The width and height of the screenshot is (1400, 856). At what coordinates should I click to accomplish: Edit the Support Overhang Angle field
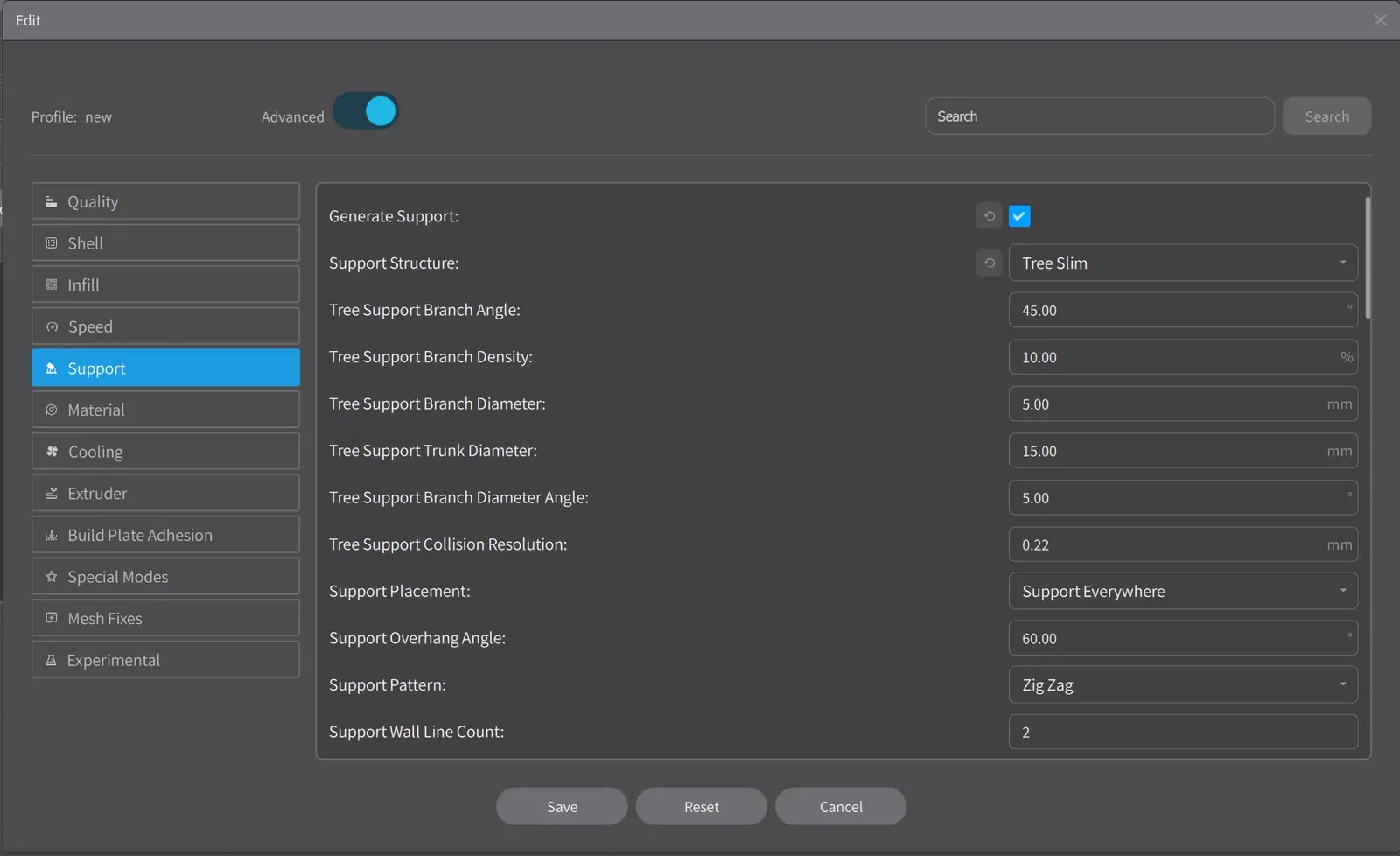(x=1183, y=638)
